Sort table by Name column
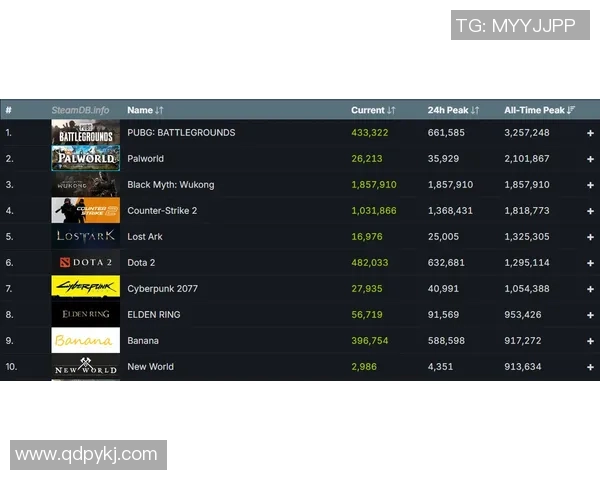Viewport: 600px width, 480px height. pos(145,110)
